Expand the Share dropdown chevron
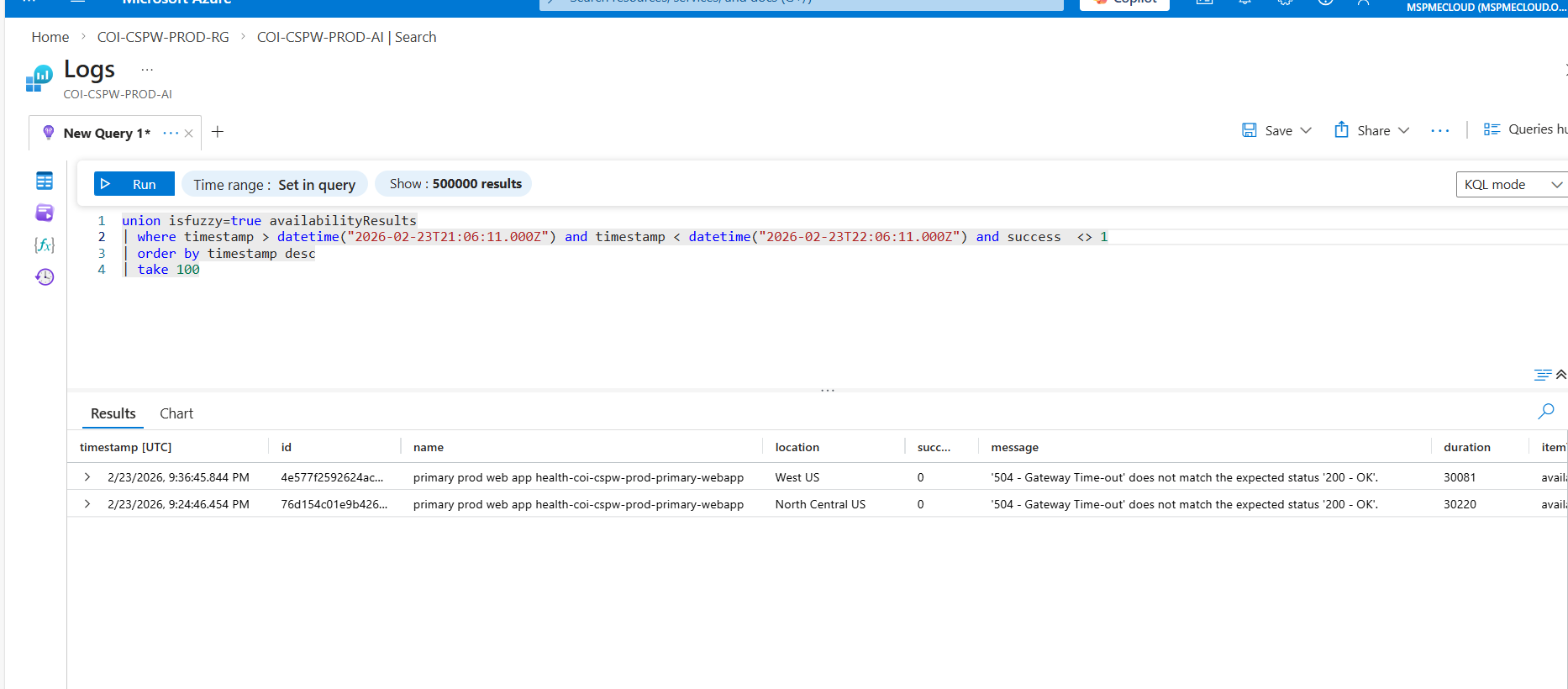The height and width of the screenshot is (689, 1568). click(1403, 130)
